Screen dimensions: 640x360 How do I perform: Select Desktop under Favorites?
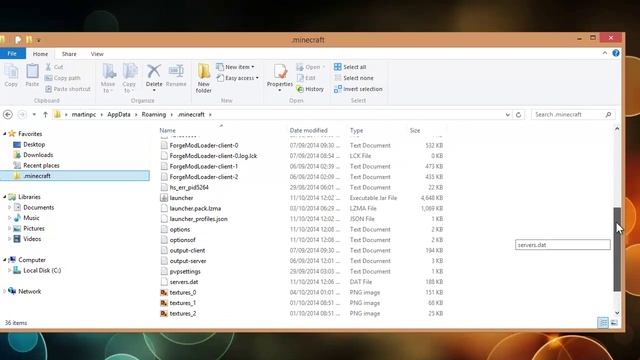29,144
